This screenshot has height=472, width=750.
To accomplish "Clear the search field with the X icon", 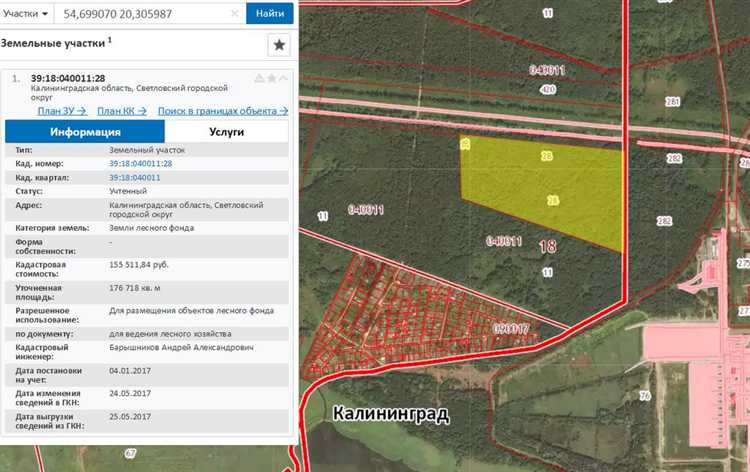I will click(235, 13).
